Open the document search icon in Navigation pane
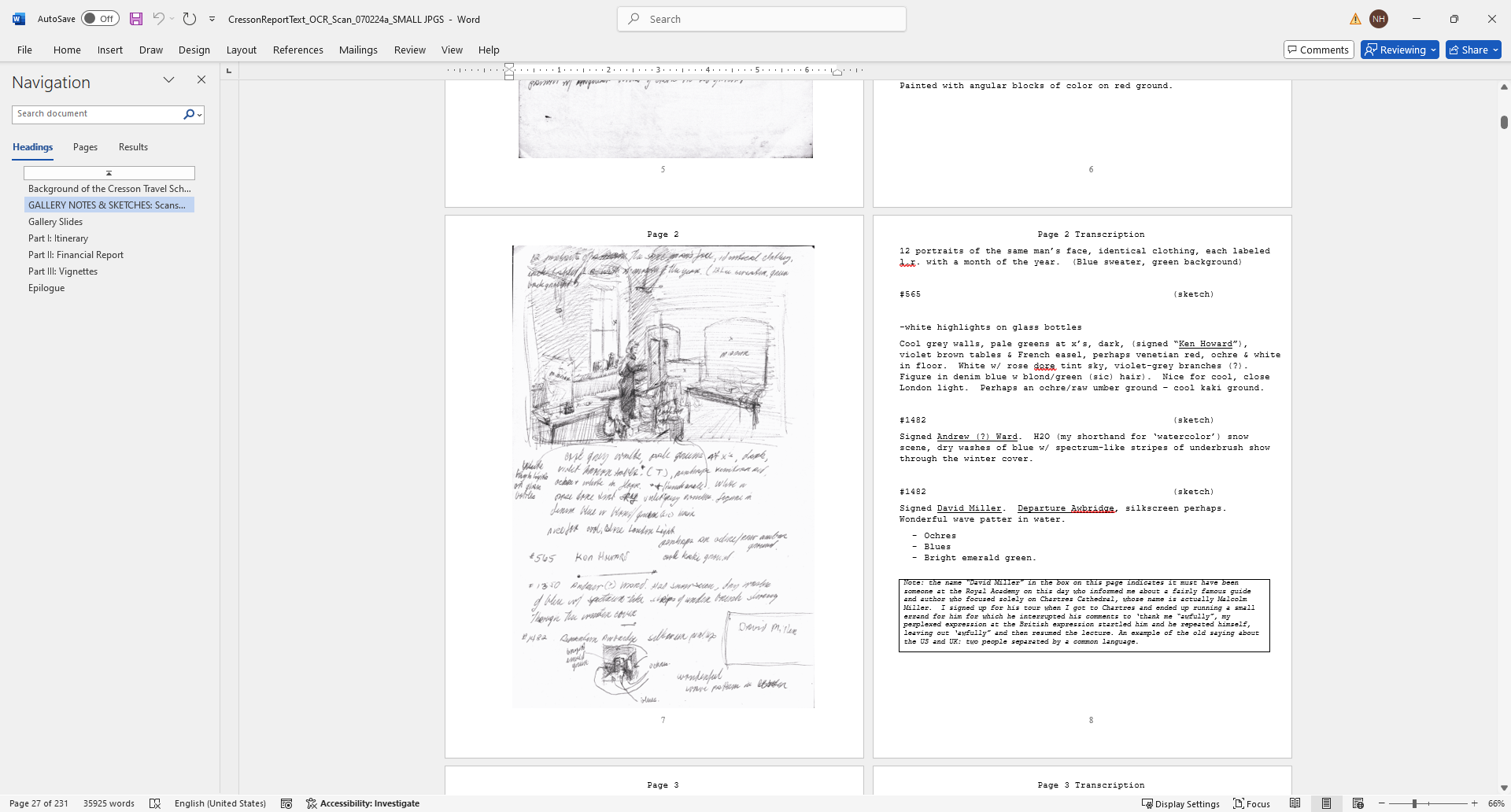This screenshot has height=812, width=1511. pyautogui.click(x=188, y=114)
